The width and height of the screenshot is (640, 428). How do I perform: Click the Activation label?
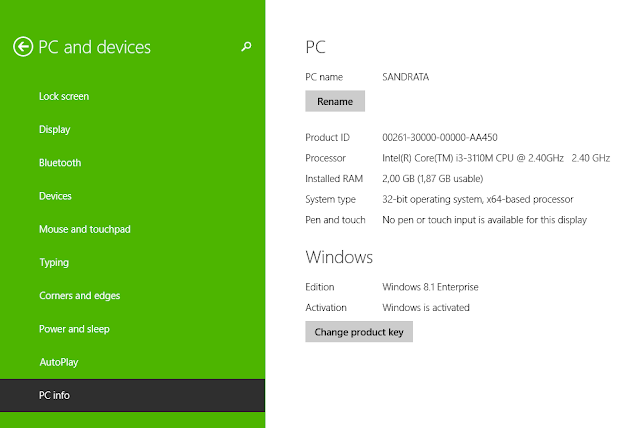326,308
